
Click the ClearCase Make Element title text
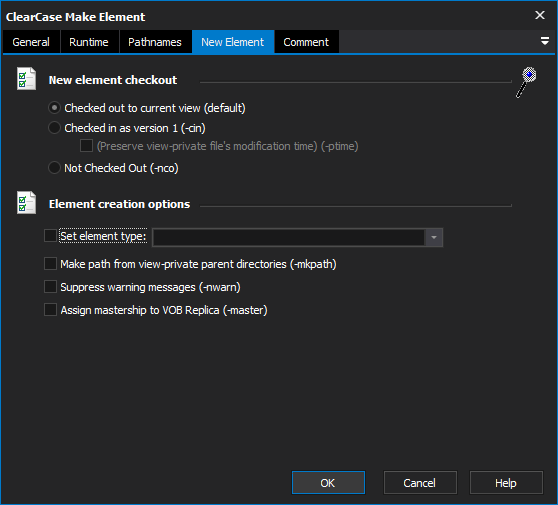[x=75, y=17]
